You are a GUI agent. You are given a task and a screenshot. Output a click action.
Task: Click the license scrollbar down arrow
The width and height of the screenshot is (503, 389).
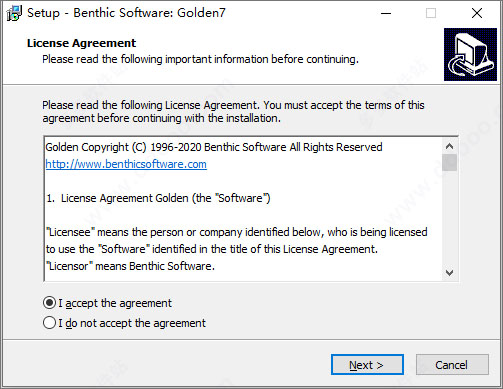click(x=449, y=273)
